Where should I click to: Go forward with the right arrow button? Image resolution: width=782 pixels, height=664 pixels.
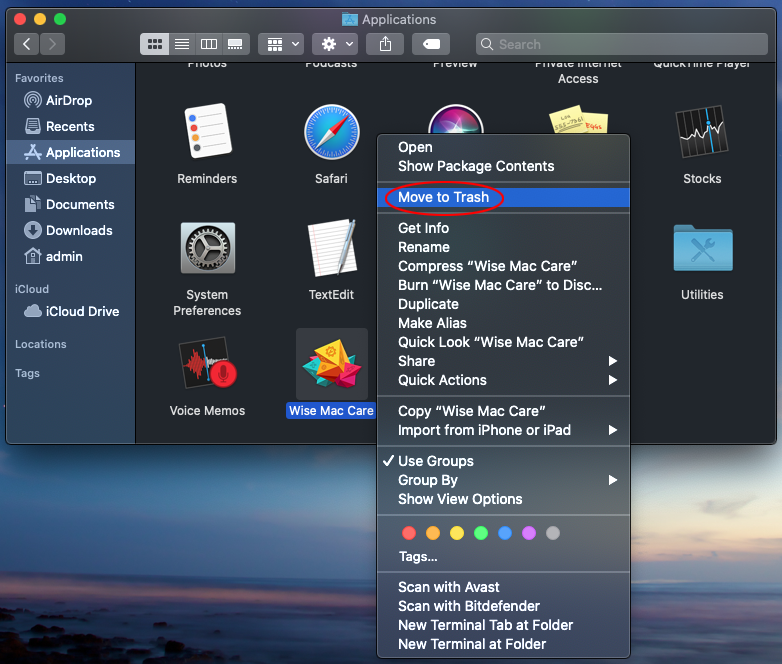[52, 44]
